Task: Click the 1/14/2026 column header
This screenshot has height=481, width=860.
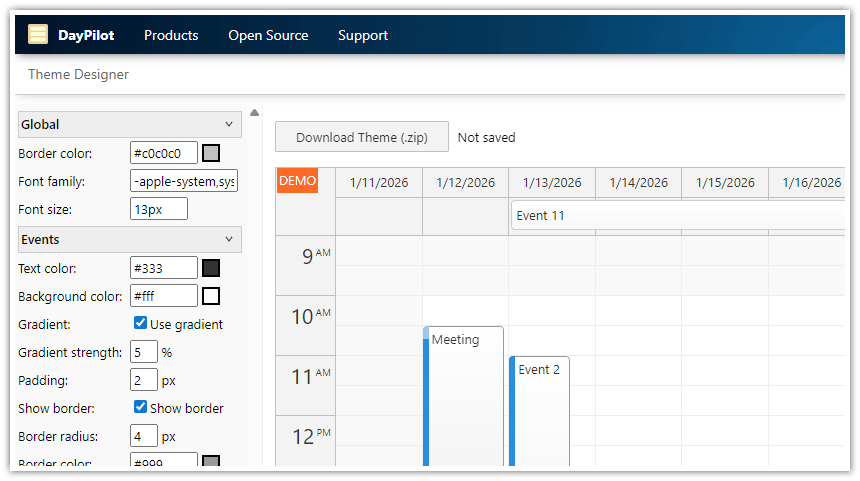Action: click(x=638, y=183)
